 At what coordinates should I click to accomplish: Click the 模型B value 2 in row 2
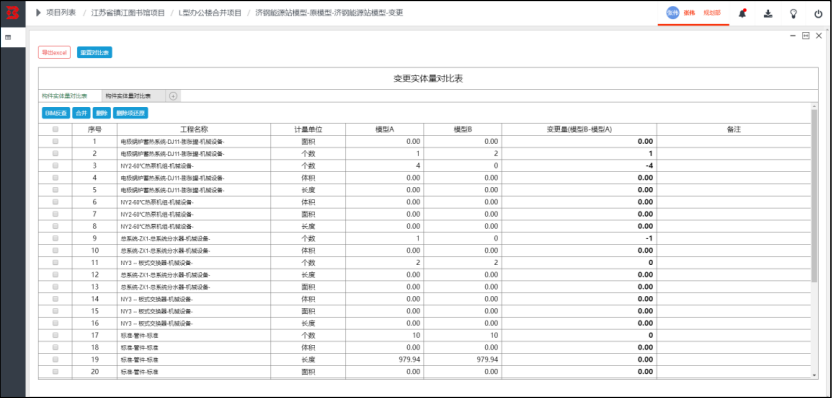tap(496, 153)
